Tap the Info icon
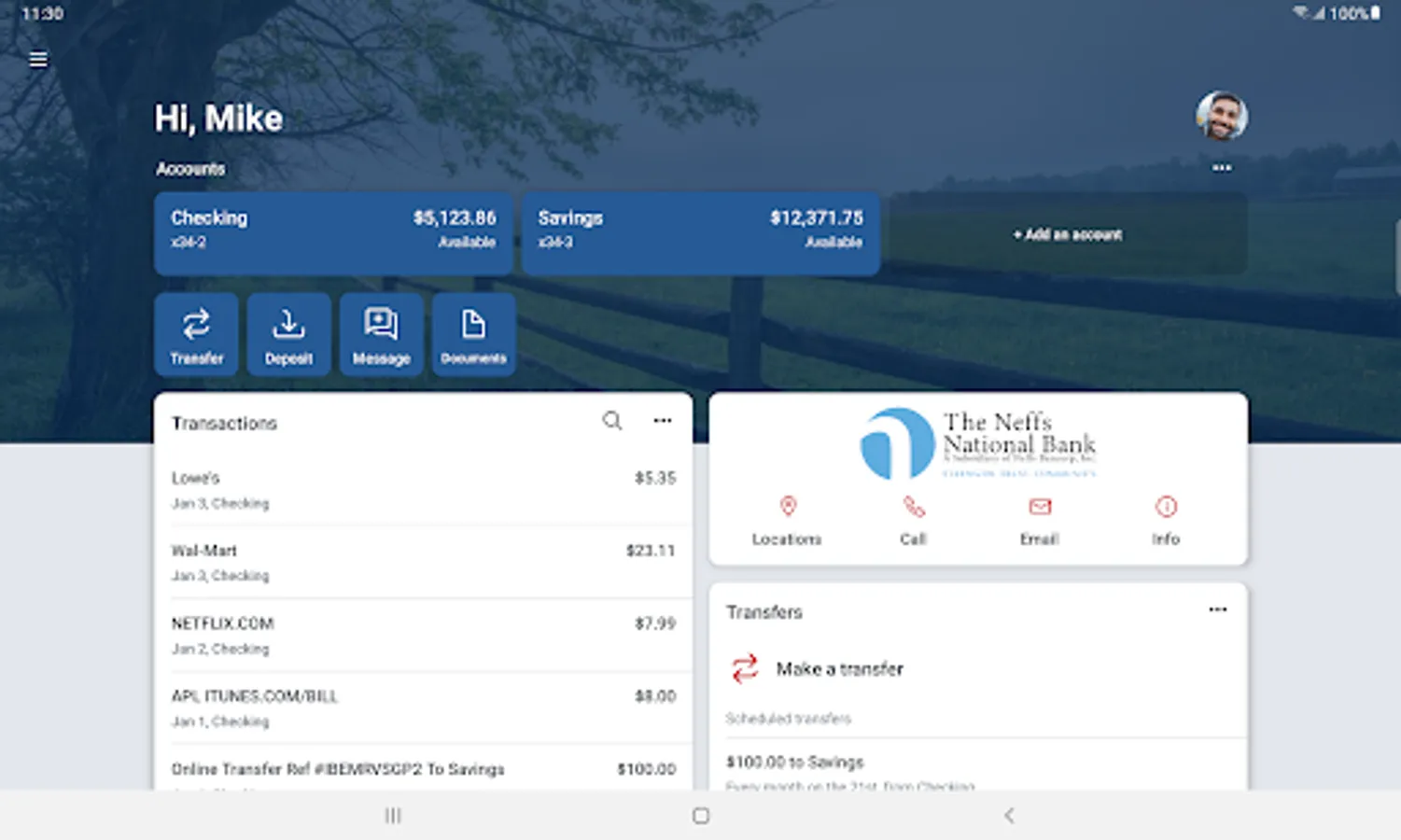The width and height of the screenshot is (1401, 840). [1166, 507]
